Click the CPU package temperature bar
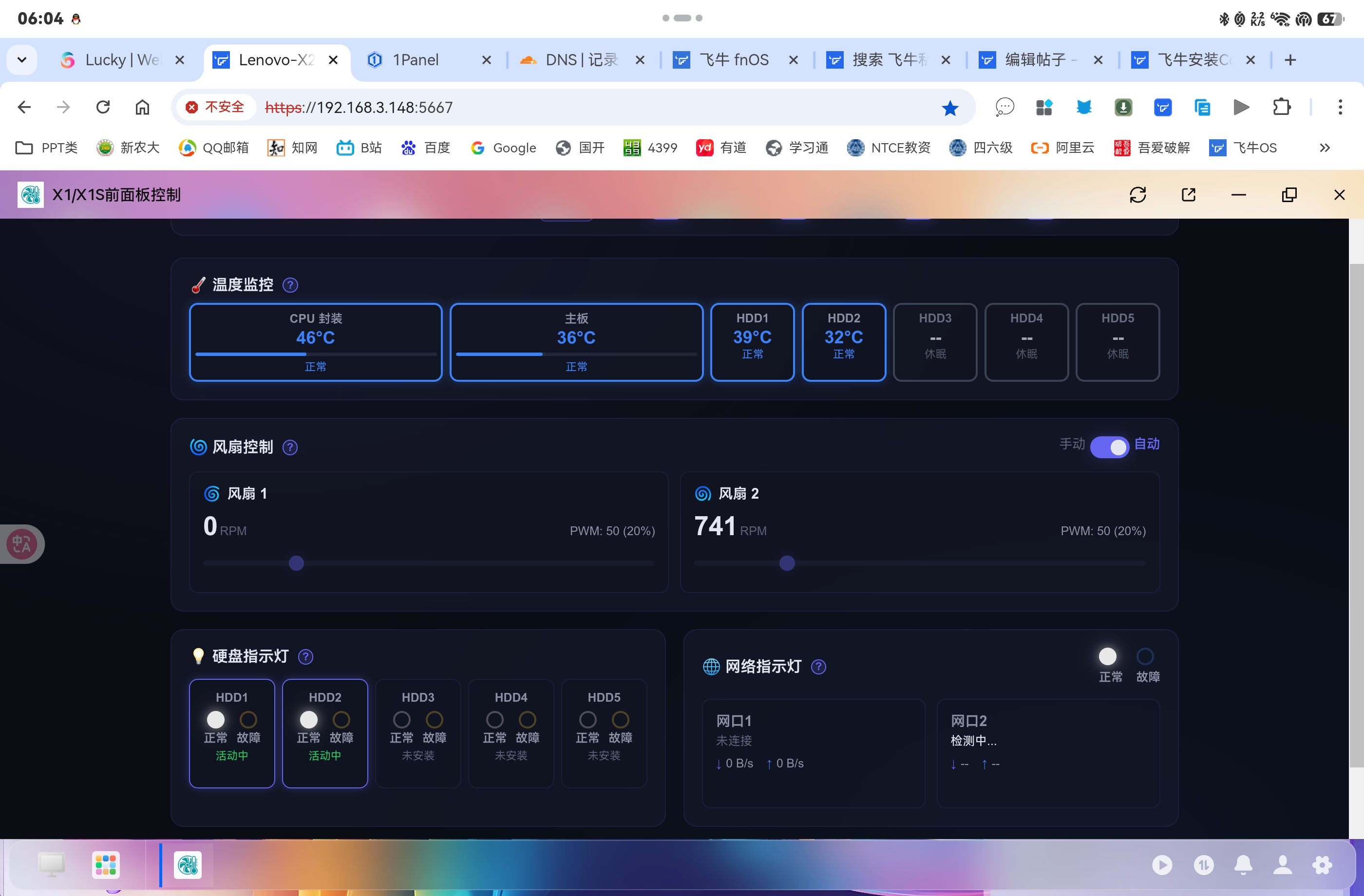The height and width of the screenshot is (896, 1364). (316, 354)
